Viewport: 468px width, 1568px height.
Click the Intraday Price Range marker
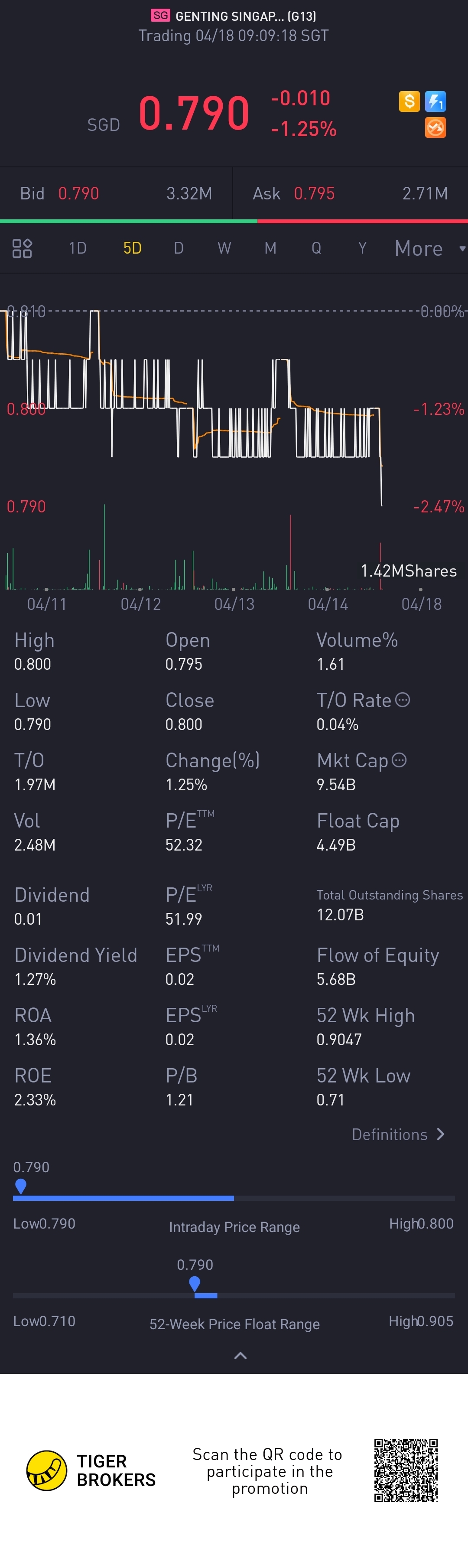point(21,1186)
